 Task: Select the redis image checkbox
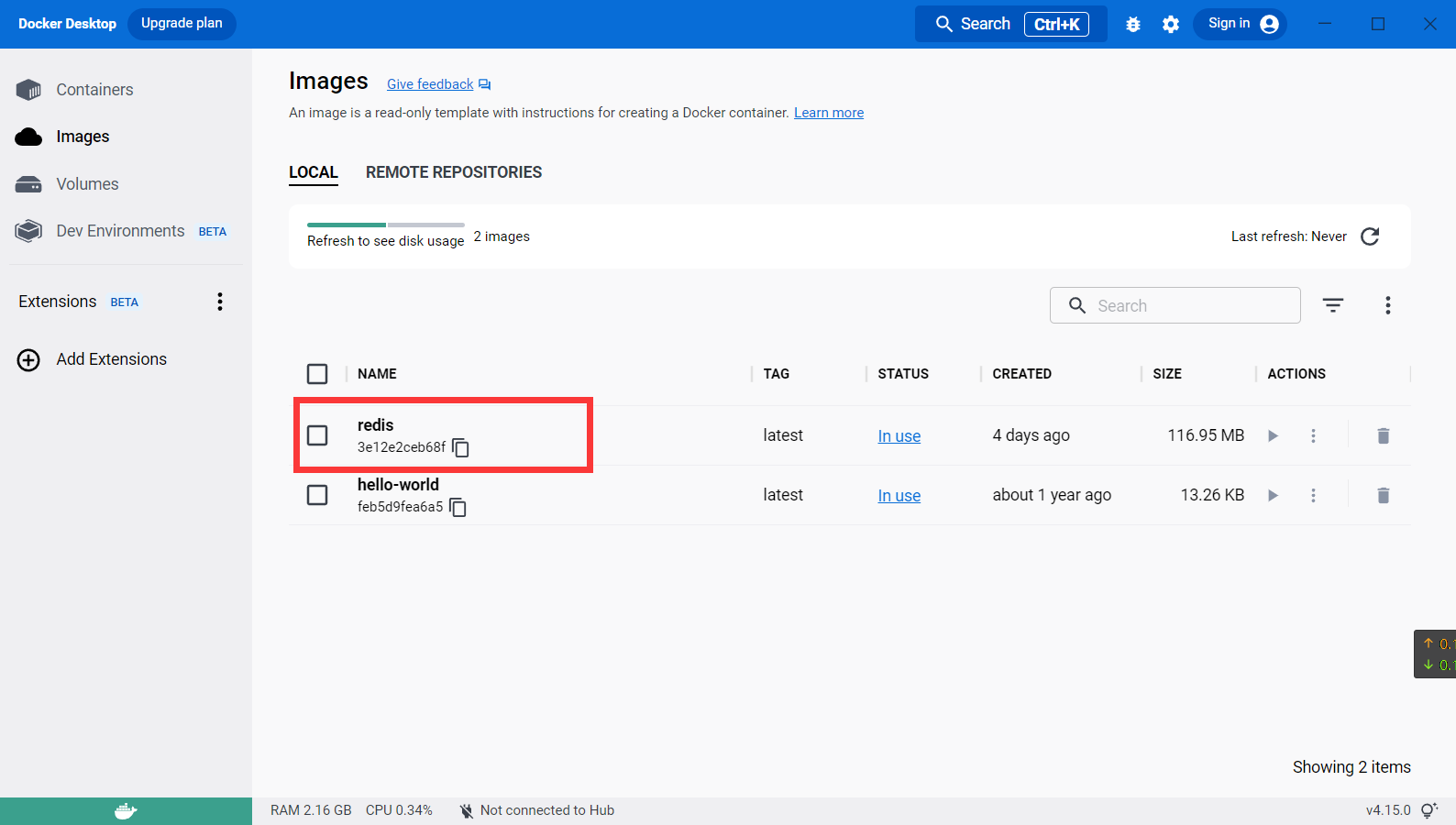click(317, 435)
